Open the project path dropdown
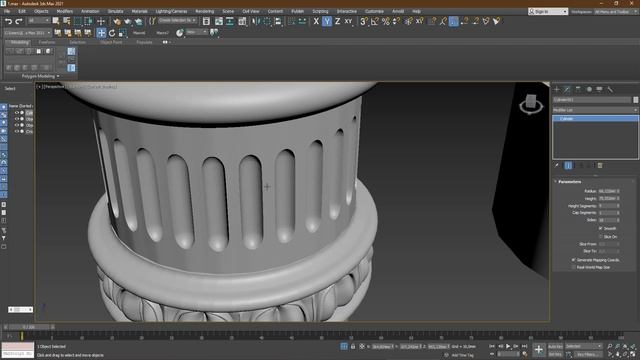This screenshot has height=360, width=640. (28, 33)
